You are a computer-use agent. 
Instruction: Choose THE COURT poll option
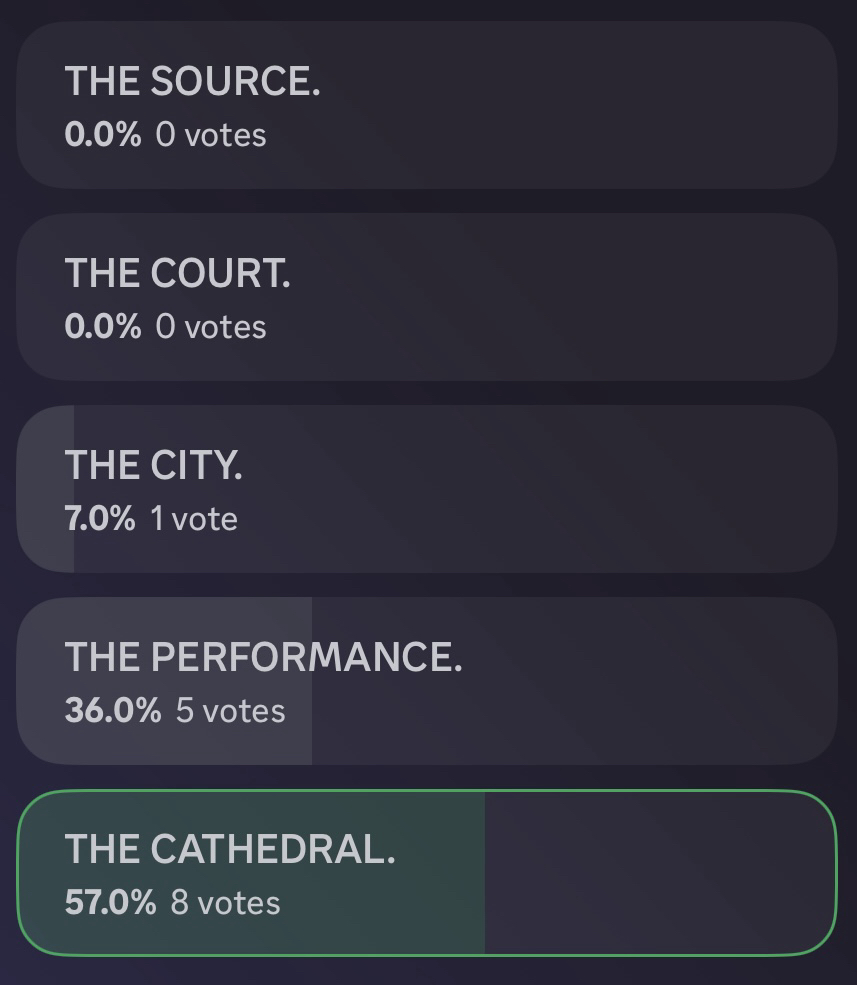pyautogui.click(x=177, y=273)
